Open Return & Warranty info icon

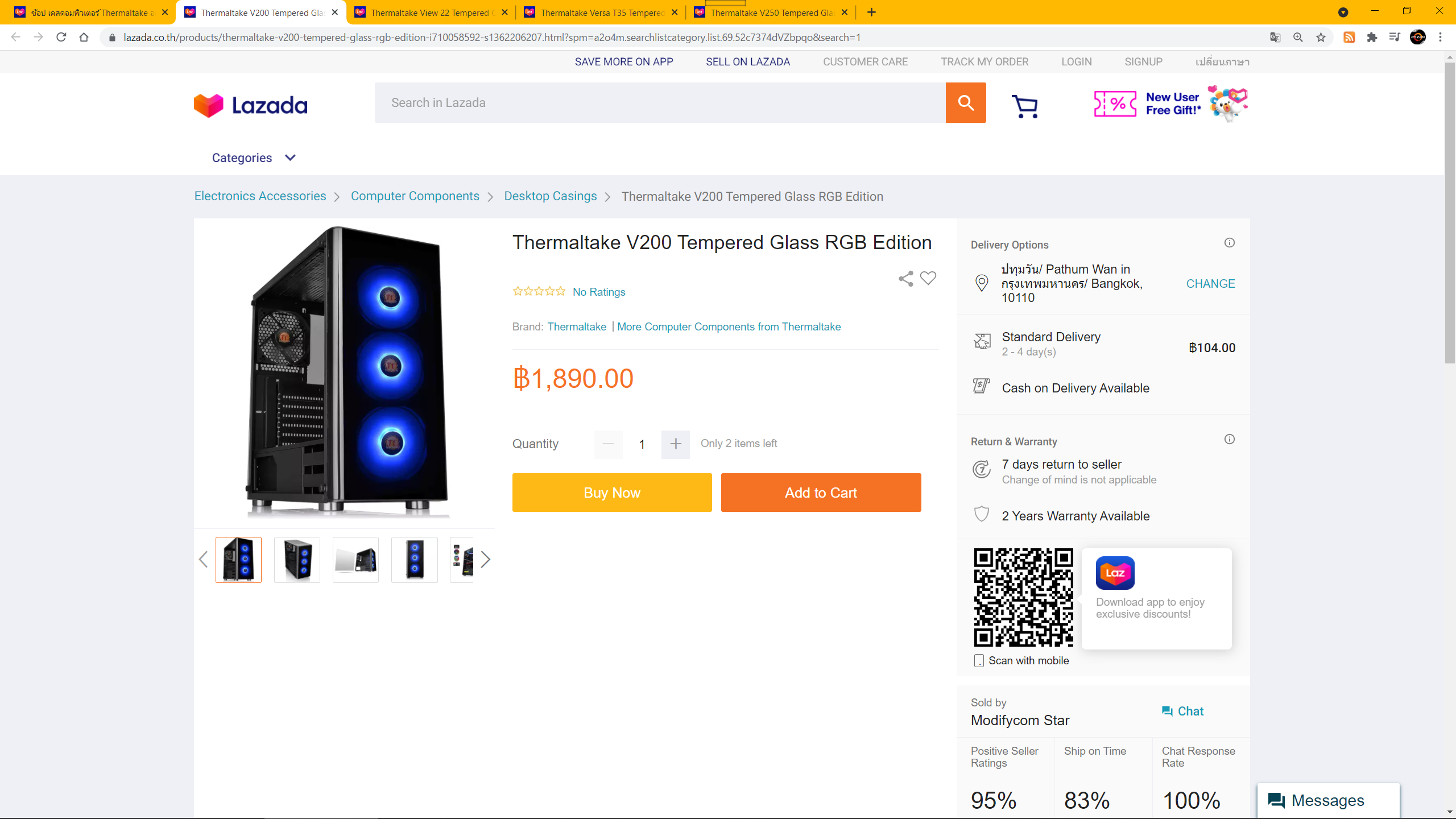[1230, 439]
